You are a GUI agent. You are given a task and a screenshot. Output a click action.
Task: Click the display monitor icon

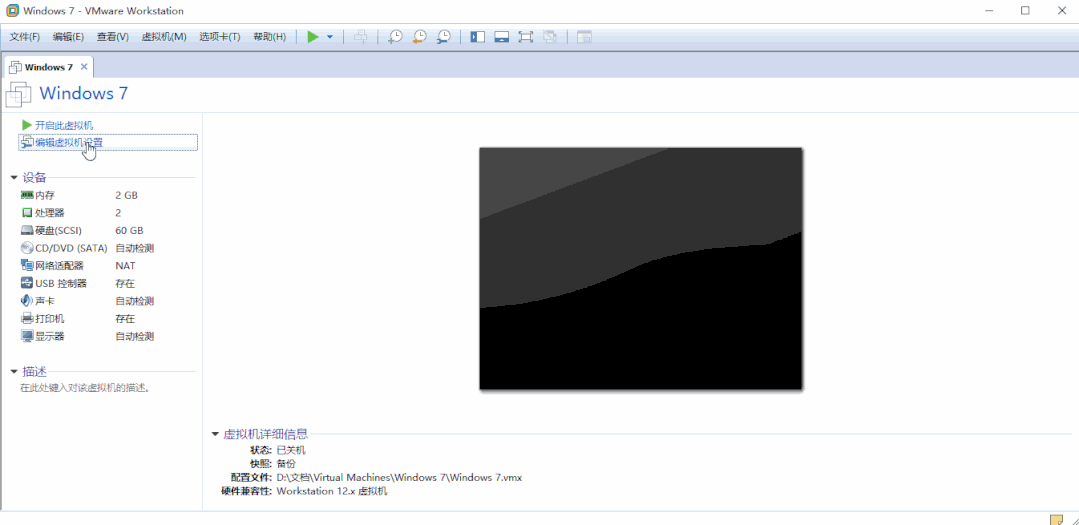28,336
